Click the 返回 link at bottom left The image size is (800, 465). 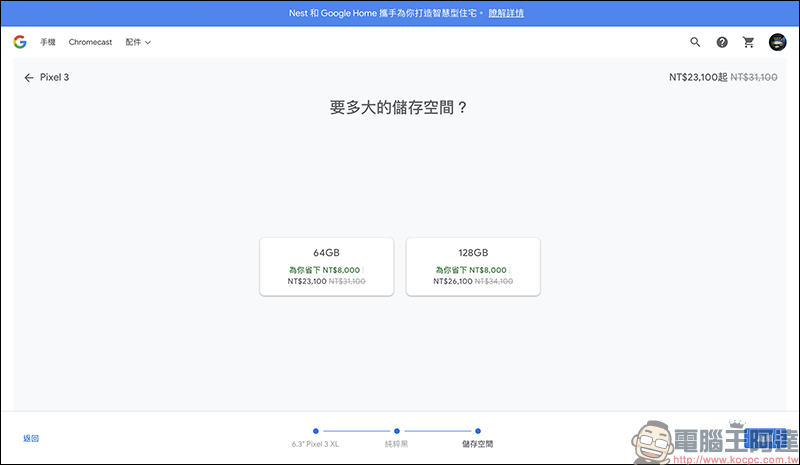click(31, 438)
